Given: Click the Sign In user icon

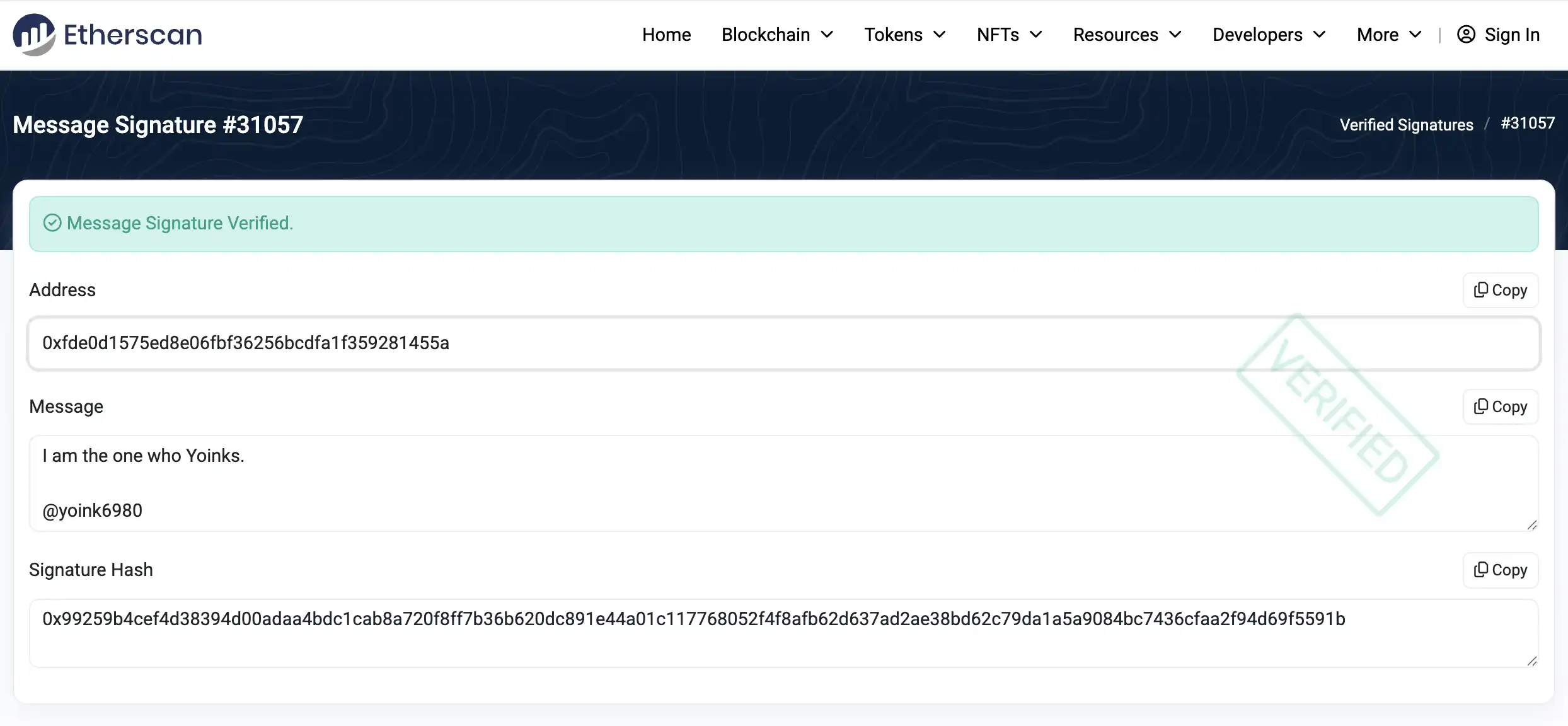Looking at the screenshot, I should [1466, 35].
